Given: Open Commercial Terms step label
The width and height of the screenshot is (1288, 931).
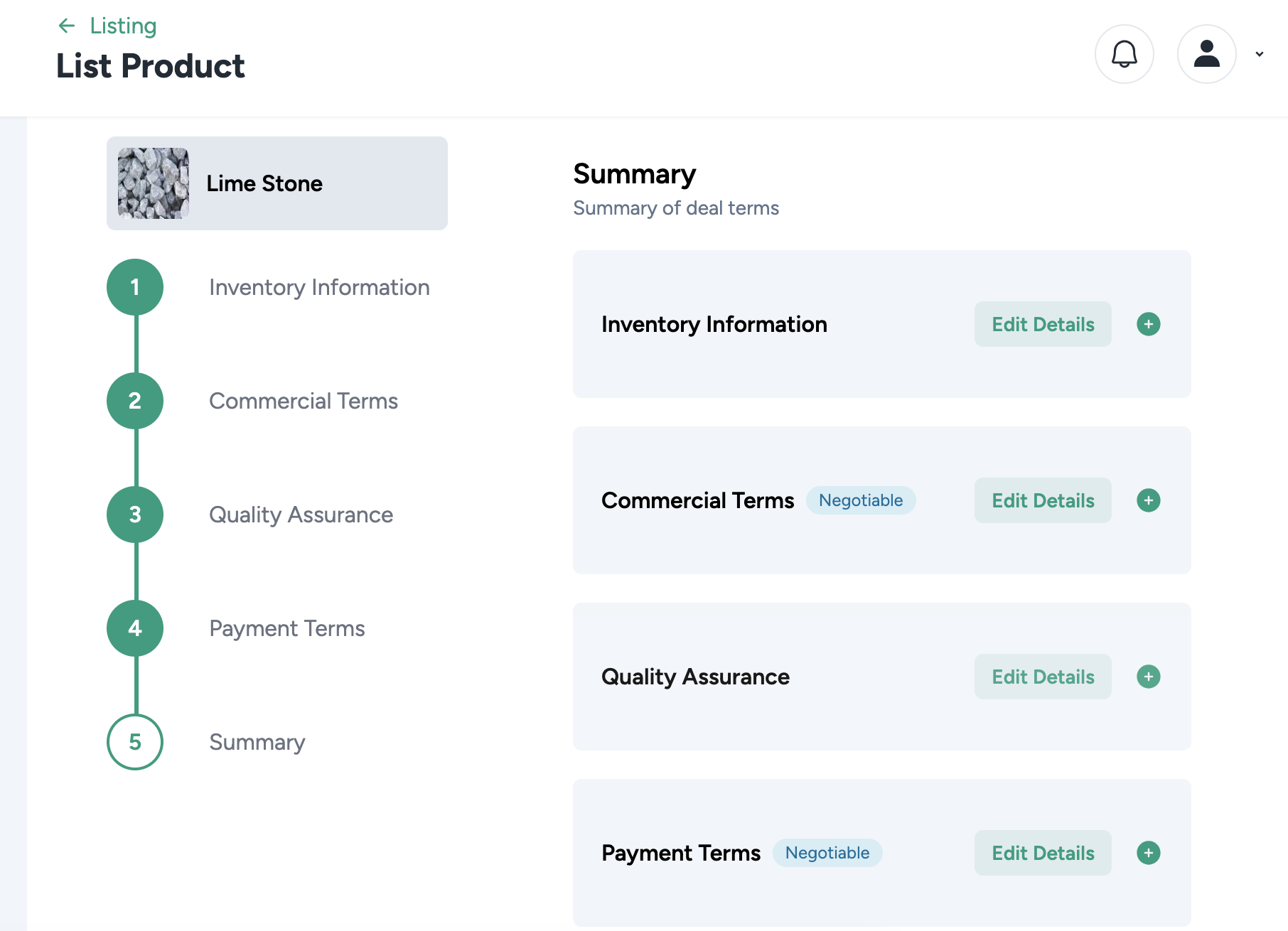Looking at the screenshot, I should [x=304, y=401].
